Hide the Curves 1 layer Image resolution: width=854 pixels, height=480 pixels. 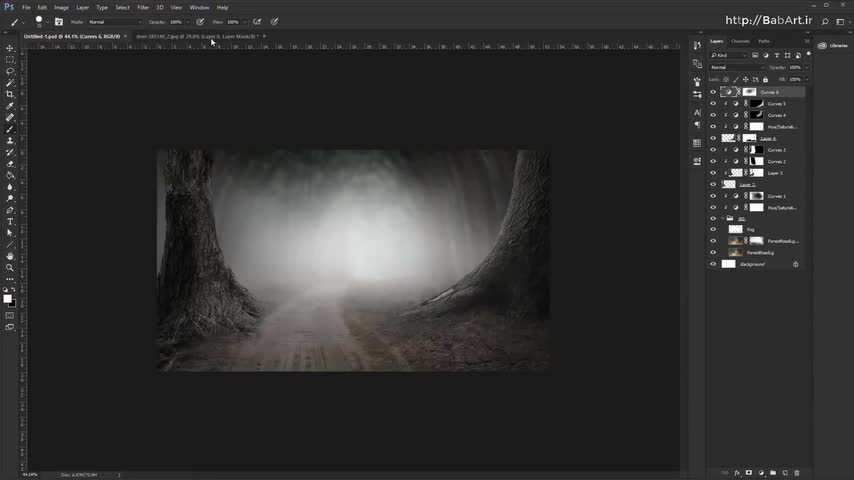coord(713,196)
